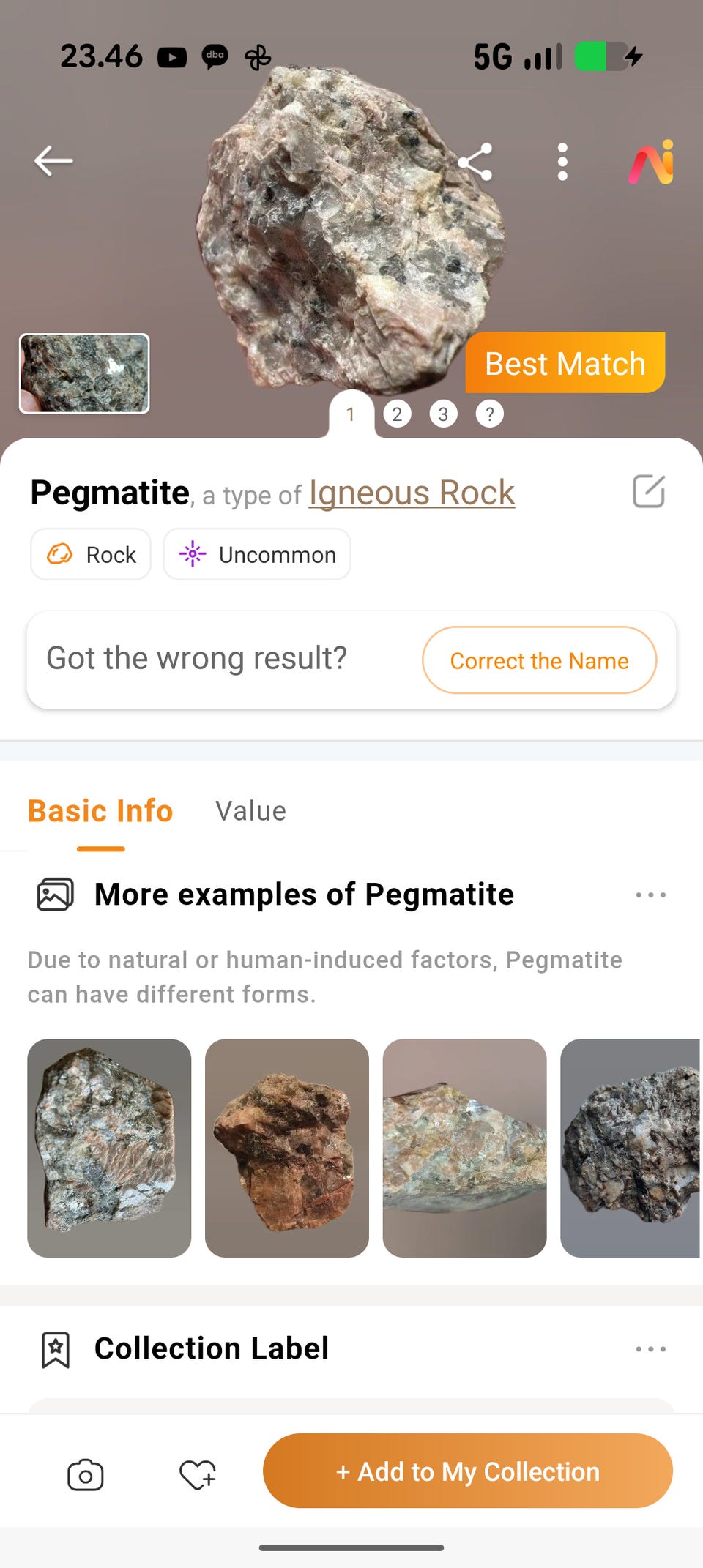Add rock to wishlist heart icon

[198, 1474]
